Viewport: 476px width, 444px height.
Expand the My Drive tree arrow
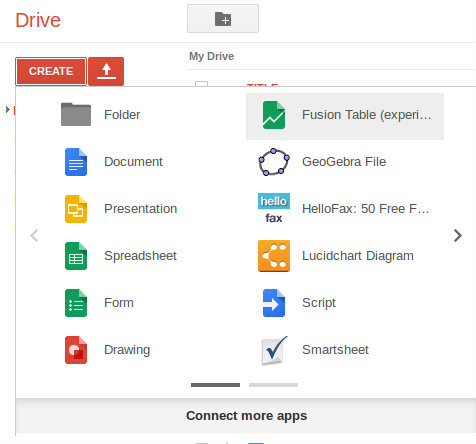pyautogui.click(x=8, y=109)
